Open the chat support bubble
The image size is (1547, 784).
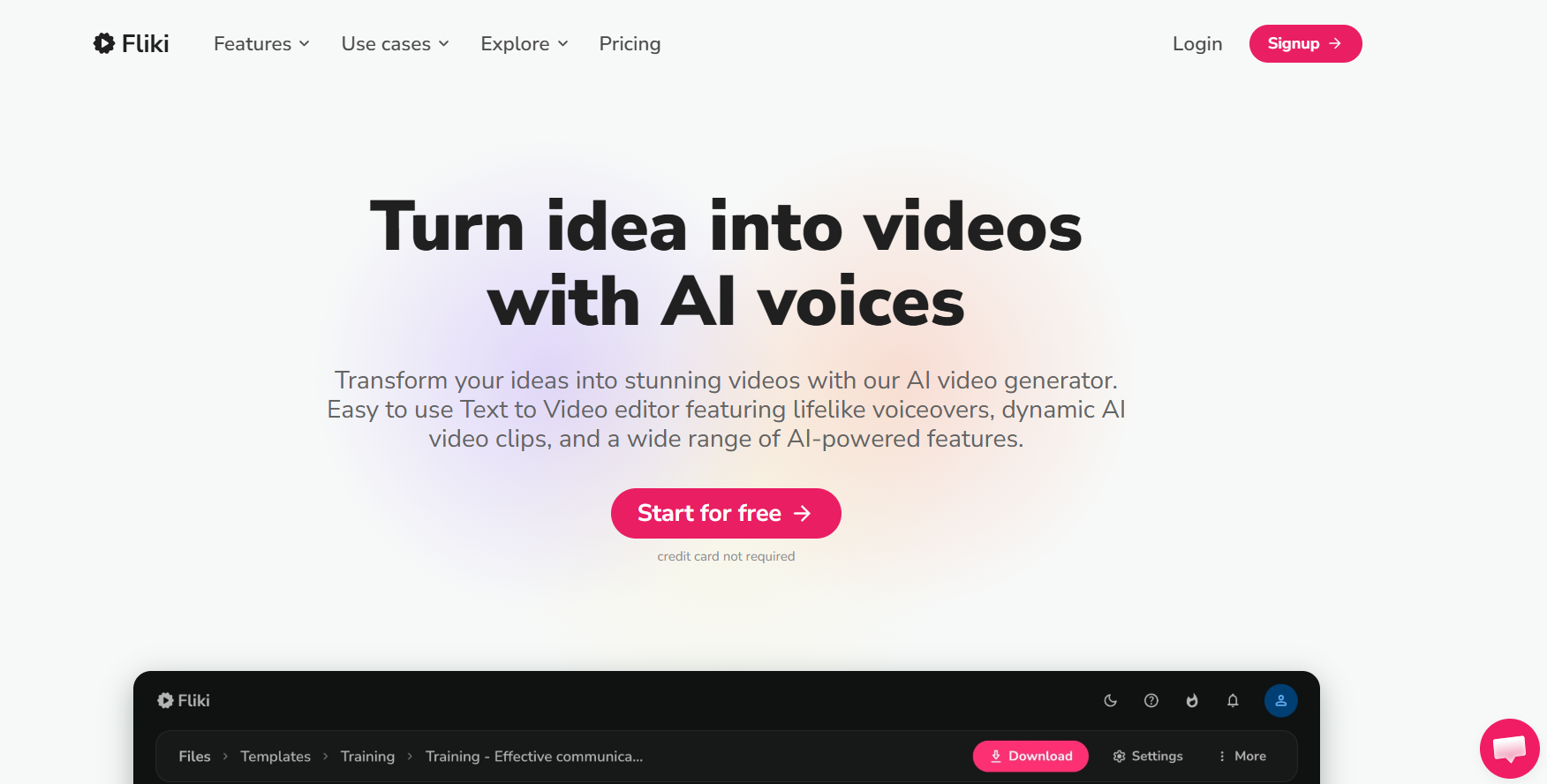point(1510,749)
